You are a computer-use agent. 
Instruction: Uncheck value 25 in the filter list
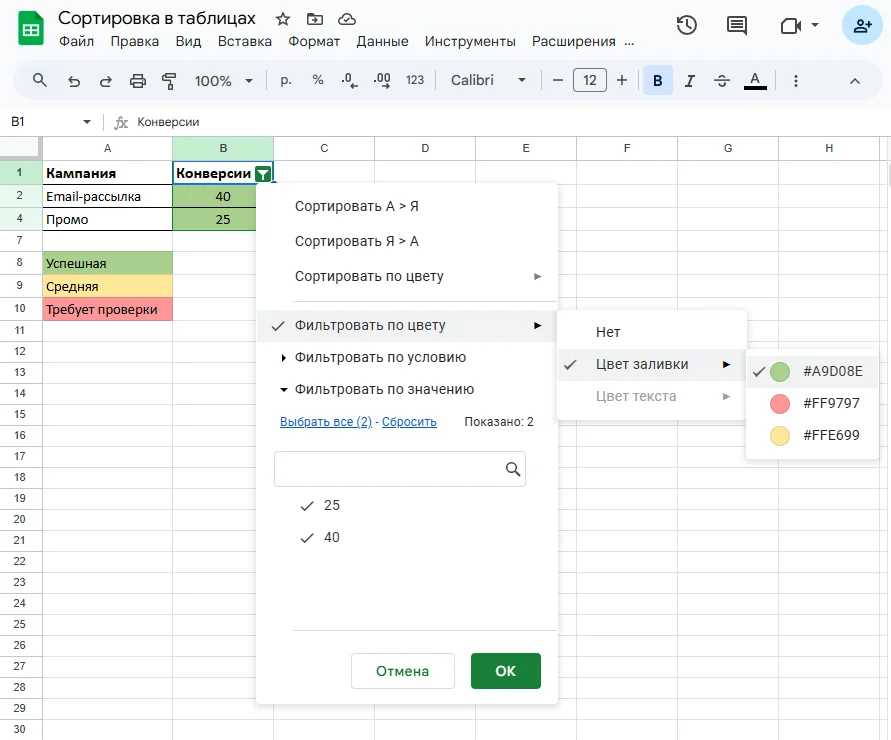tap(307, 506)
